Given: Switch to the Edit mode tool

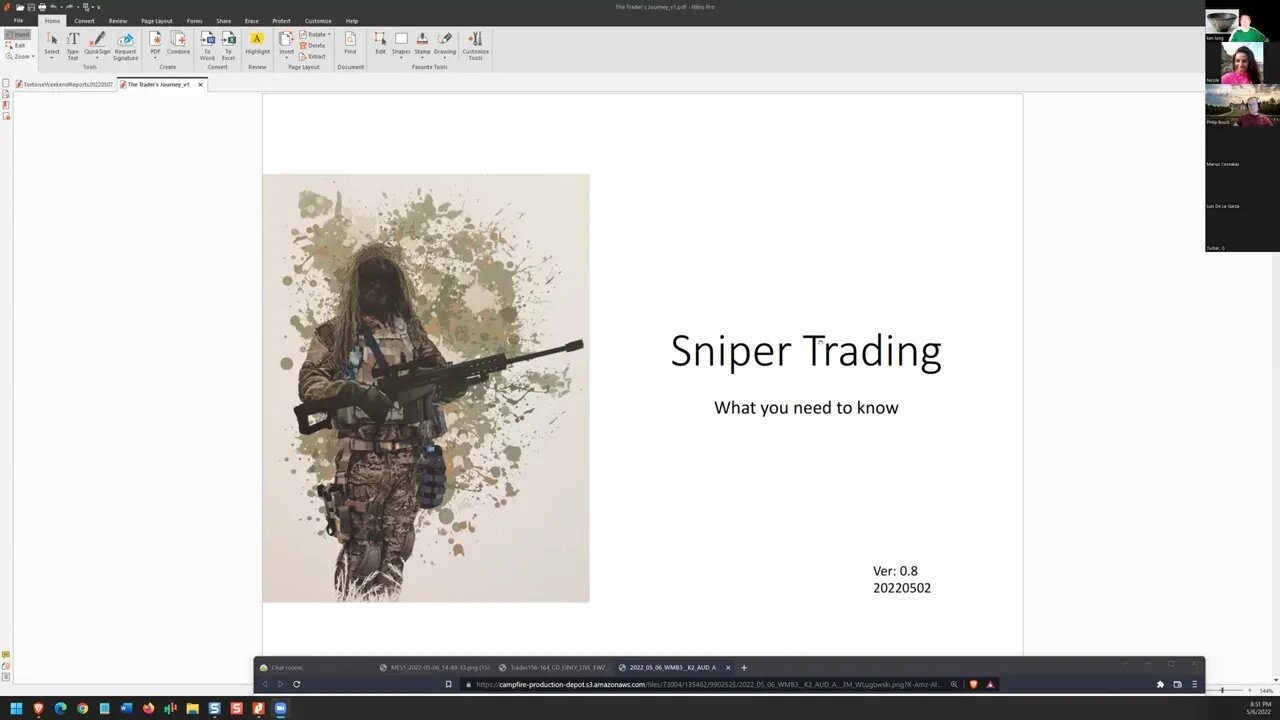Looking at the screenshot, I should 16,45.
